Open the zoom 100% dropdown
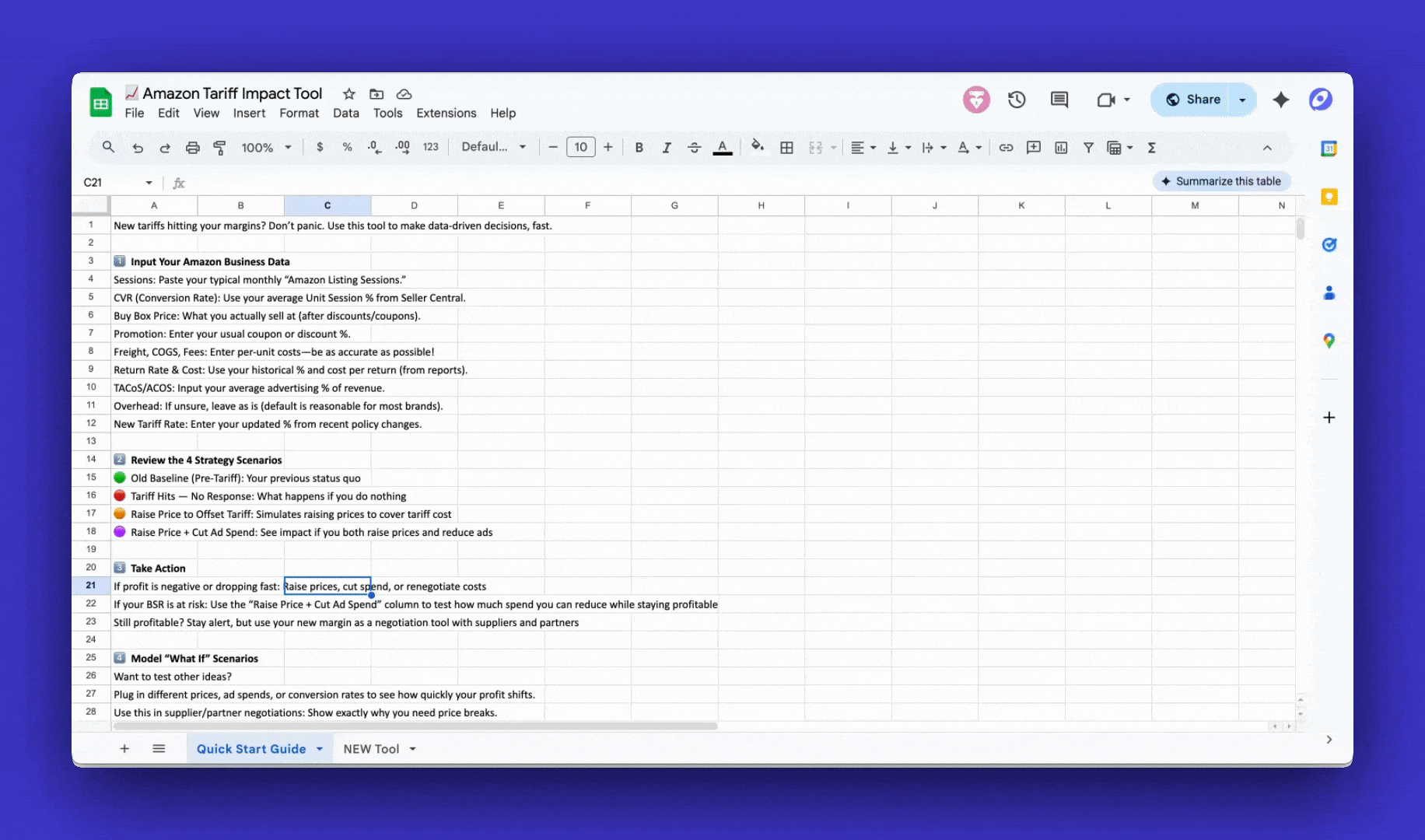This screenshot has width=1425, height=840. tap(267, 148)
